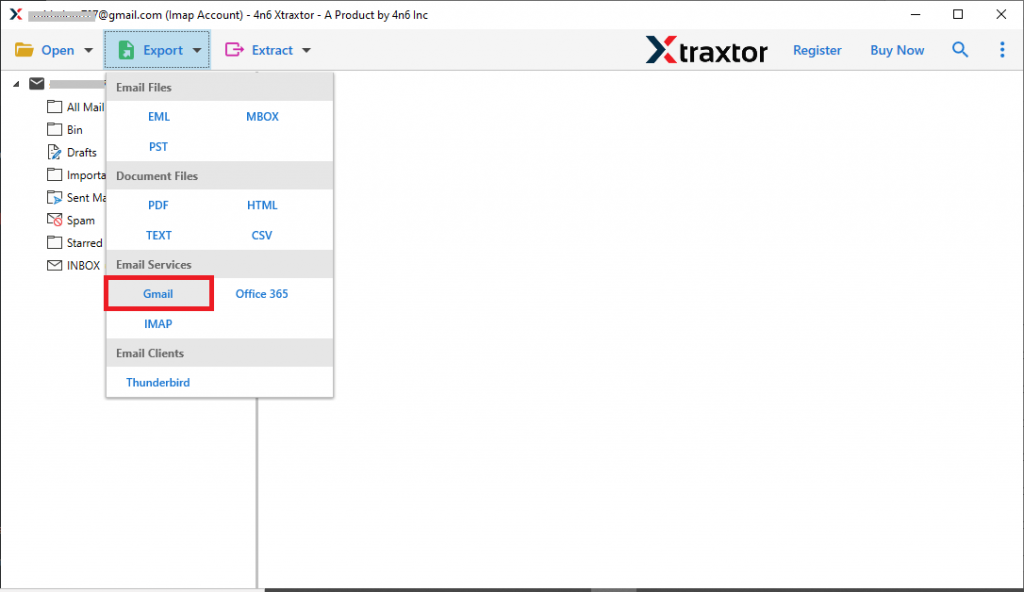Expand the Open dropdown arrow
Viewport: 1024px width, 592px height.
pyautogui.click(x=88, y=49)
